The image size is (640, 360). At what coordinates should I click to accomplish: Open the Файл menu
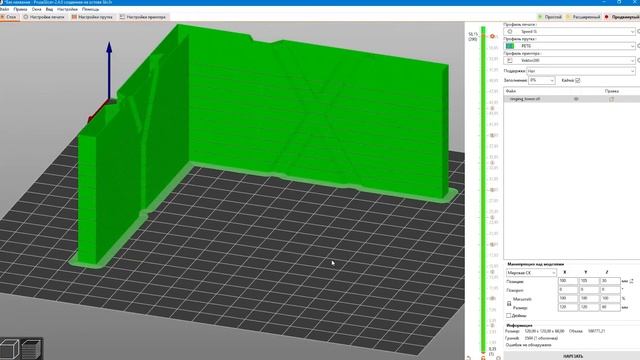tap(4, 9)
